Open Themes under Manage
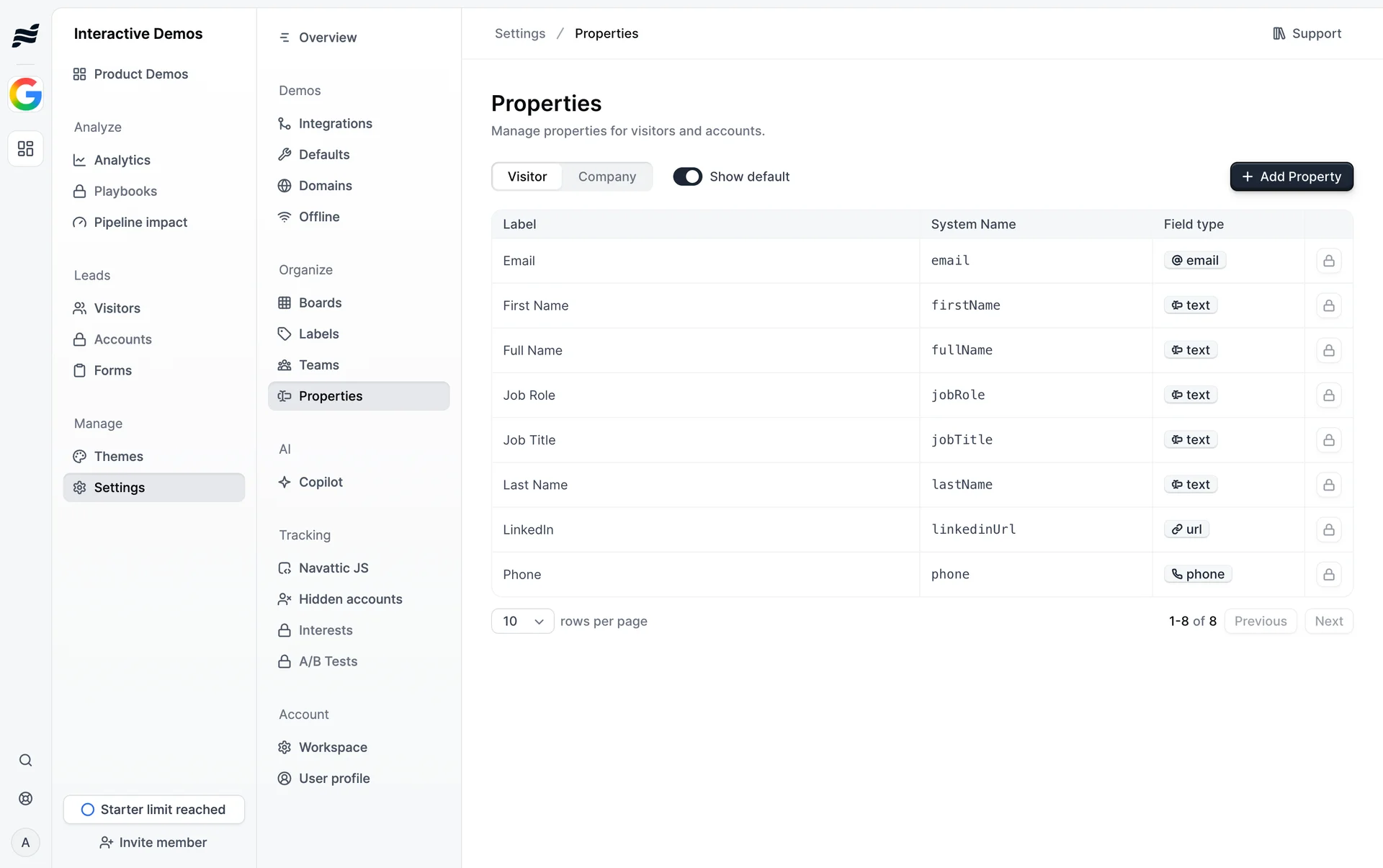The image size is (1383, 868). click(118, 456)
